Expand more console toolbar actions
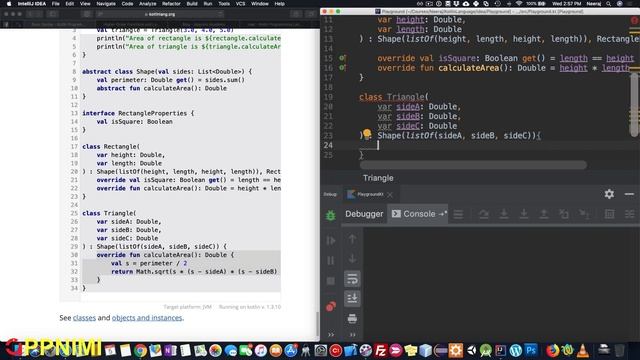Screen dimensions: 640x360 [x=352, y=335]
